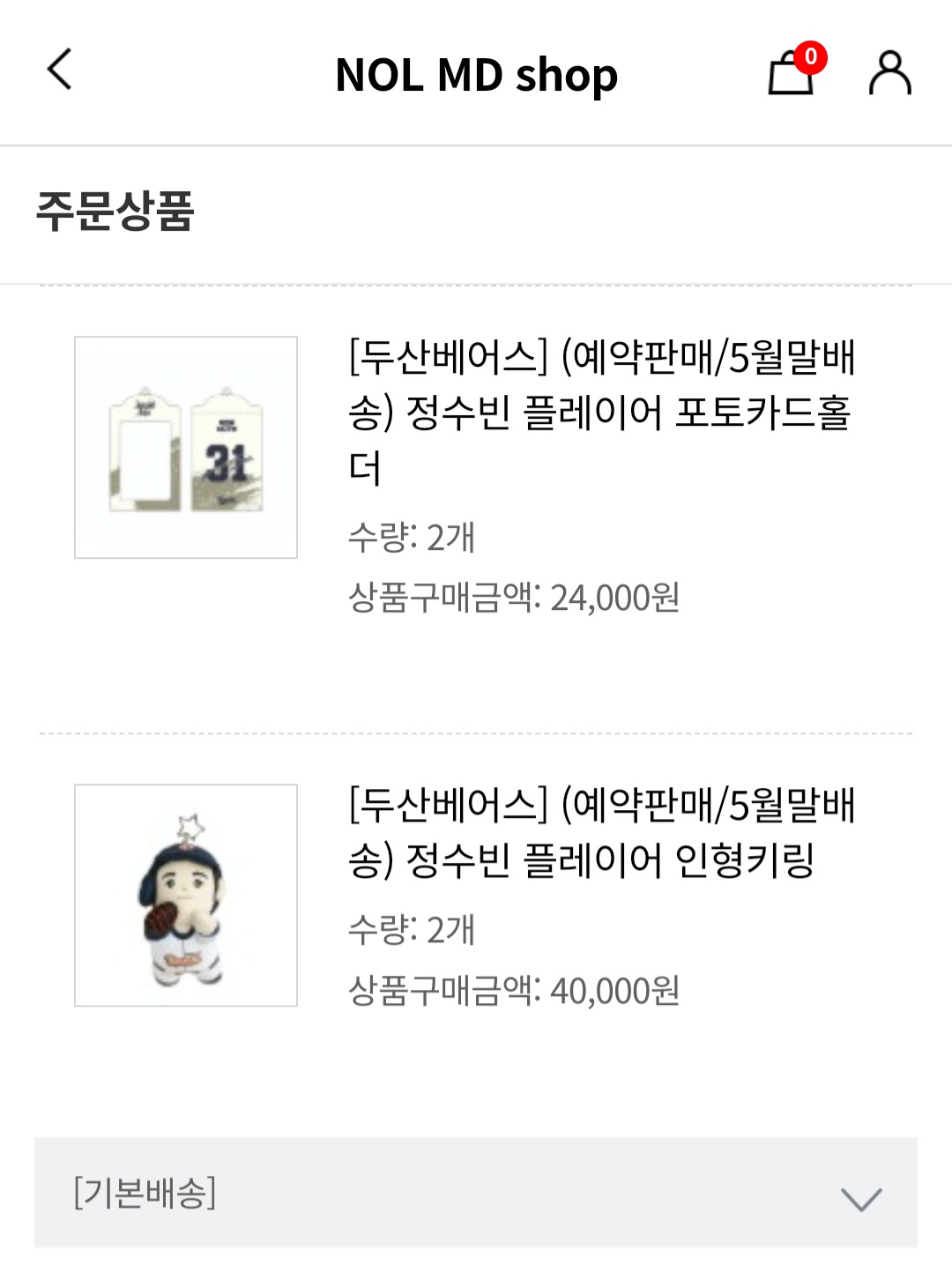Open the shopping bag cart icon

click(x=790, y=72)
